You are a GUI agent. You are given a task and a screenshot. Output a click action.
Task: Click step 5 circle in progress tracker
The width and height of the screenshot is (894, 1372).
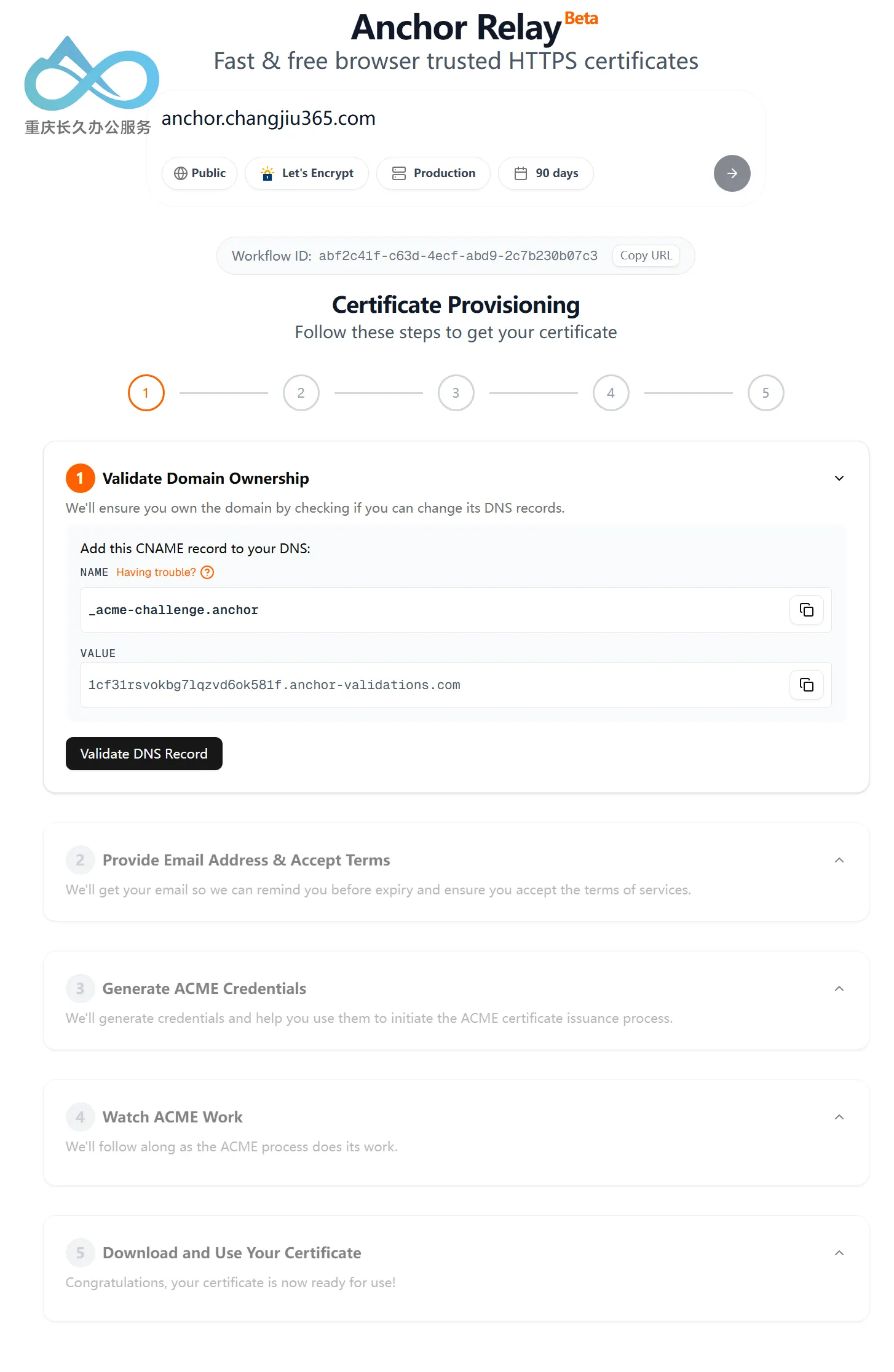[766, 393]
